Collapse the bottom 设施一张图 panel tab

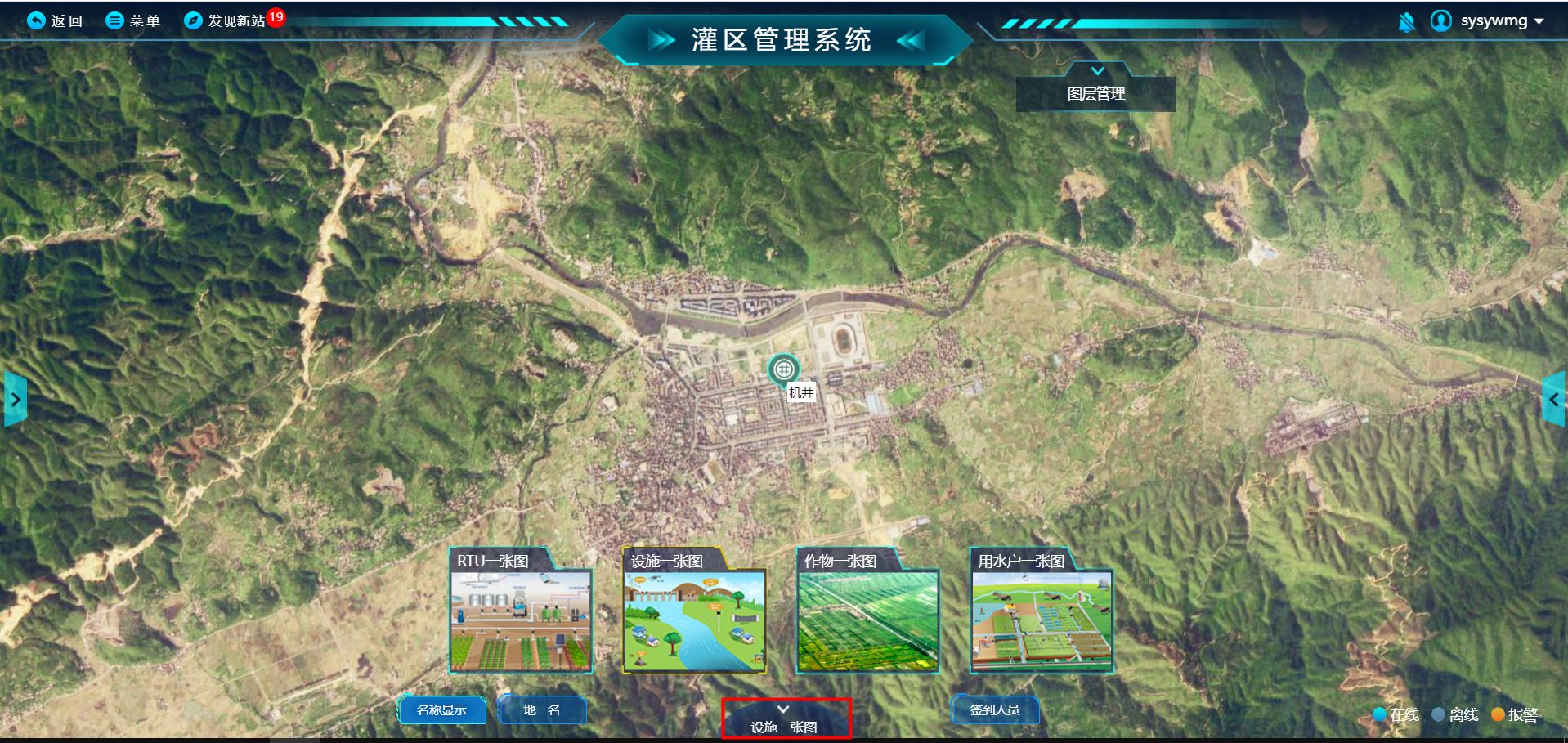point(785,718)
